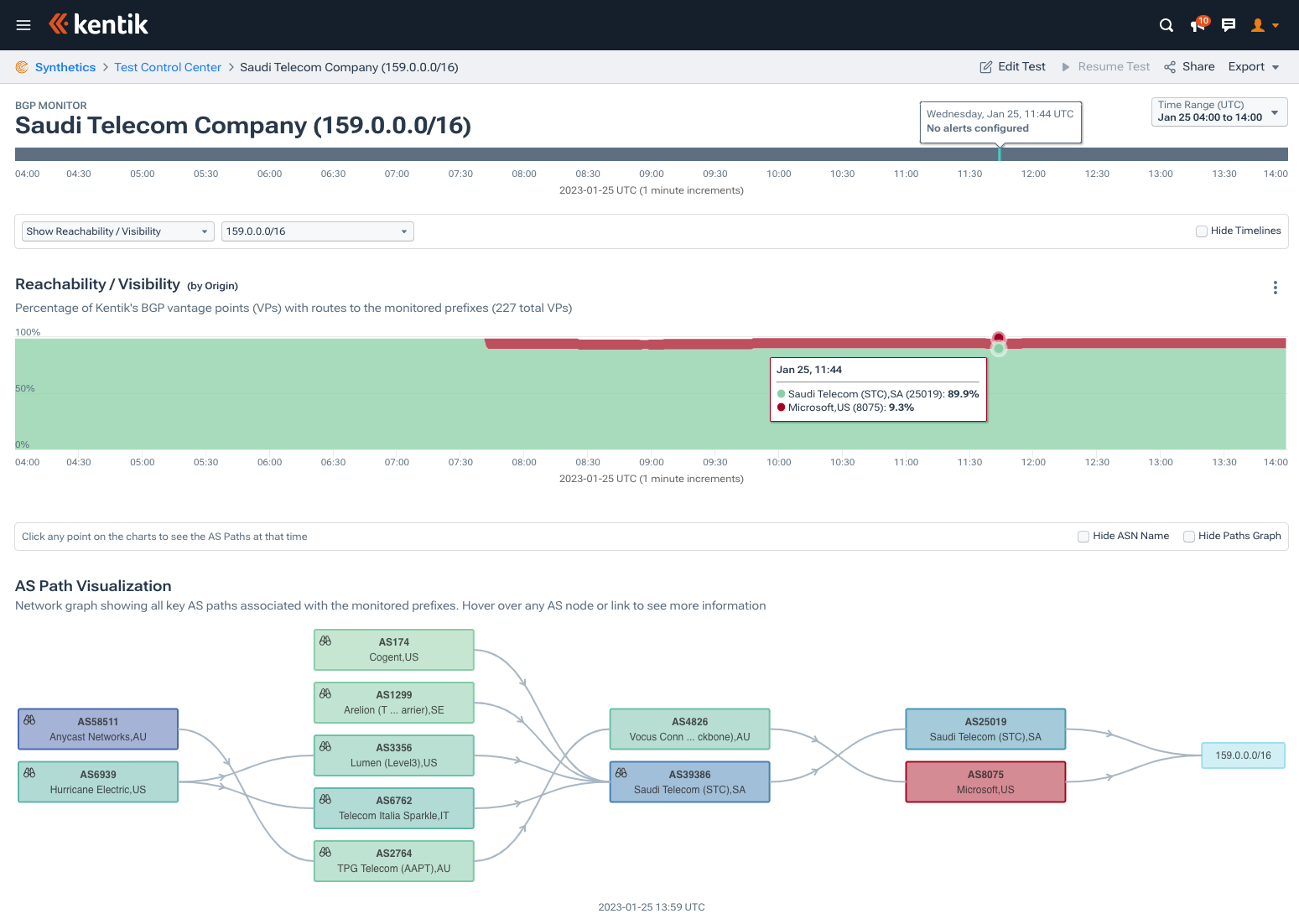Click binoculars icon on AS174 node
1299x924 pixels.
[x=325, y=641]
